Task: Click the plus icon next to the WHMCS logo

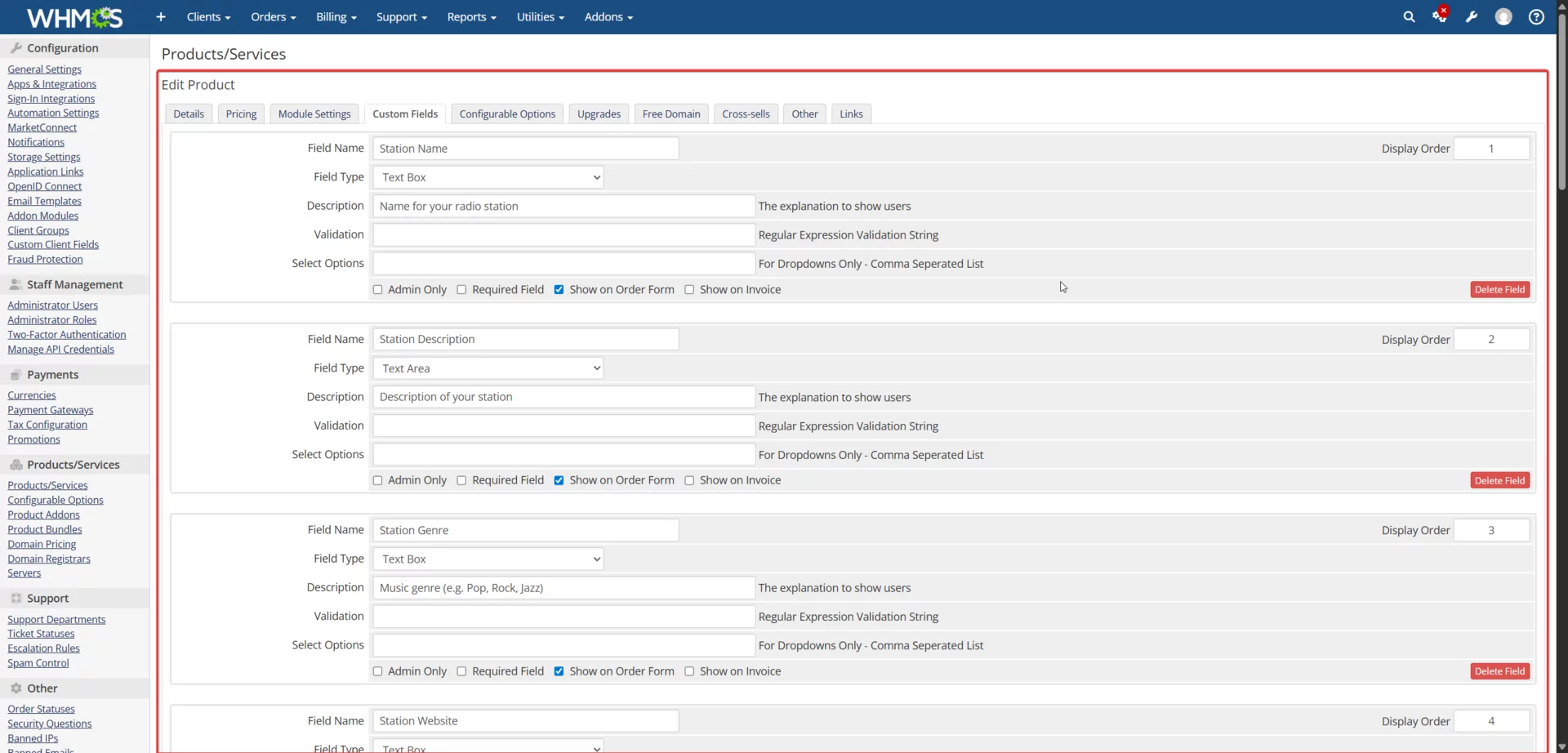Action: pyautogui.click(x=160, y=16)
